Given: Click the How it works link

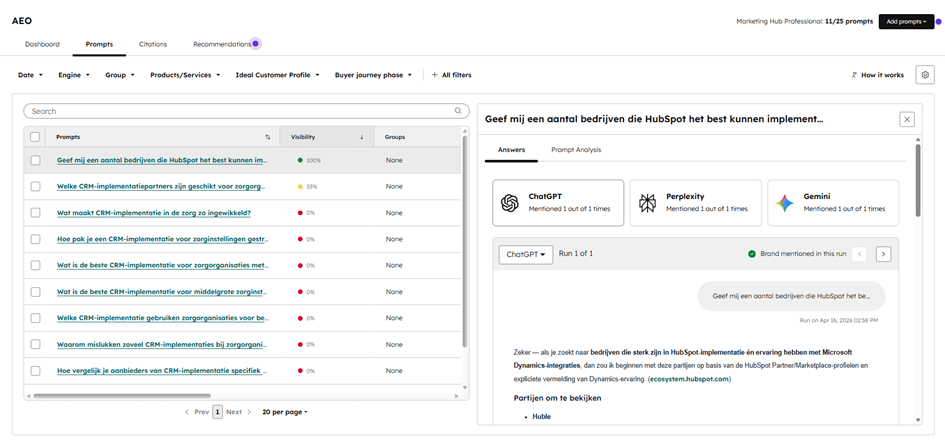Looking at the screenshot, I should (878, 75).
